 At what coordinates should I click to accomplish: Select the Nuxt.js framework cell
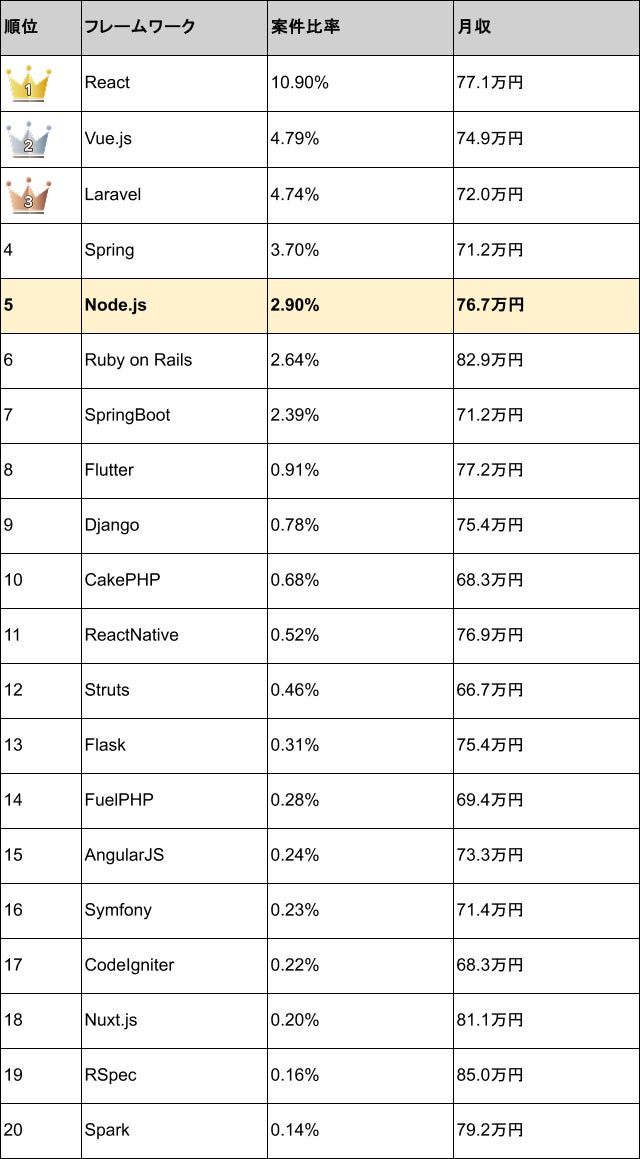[x=111, y=1020]
